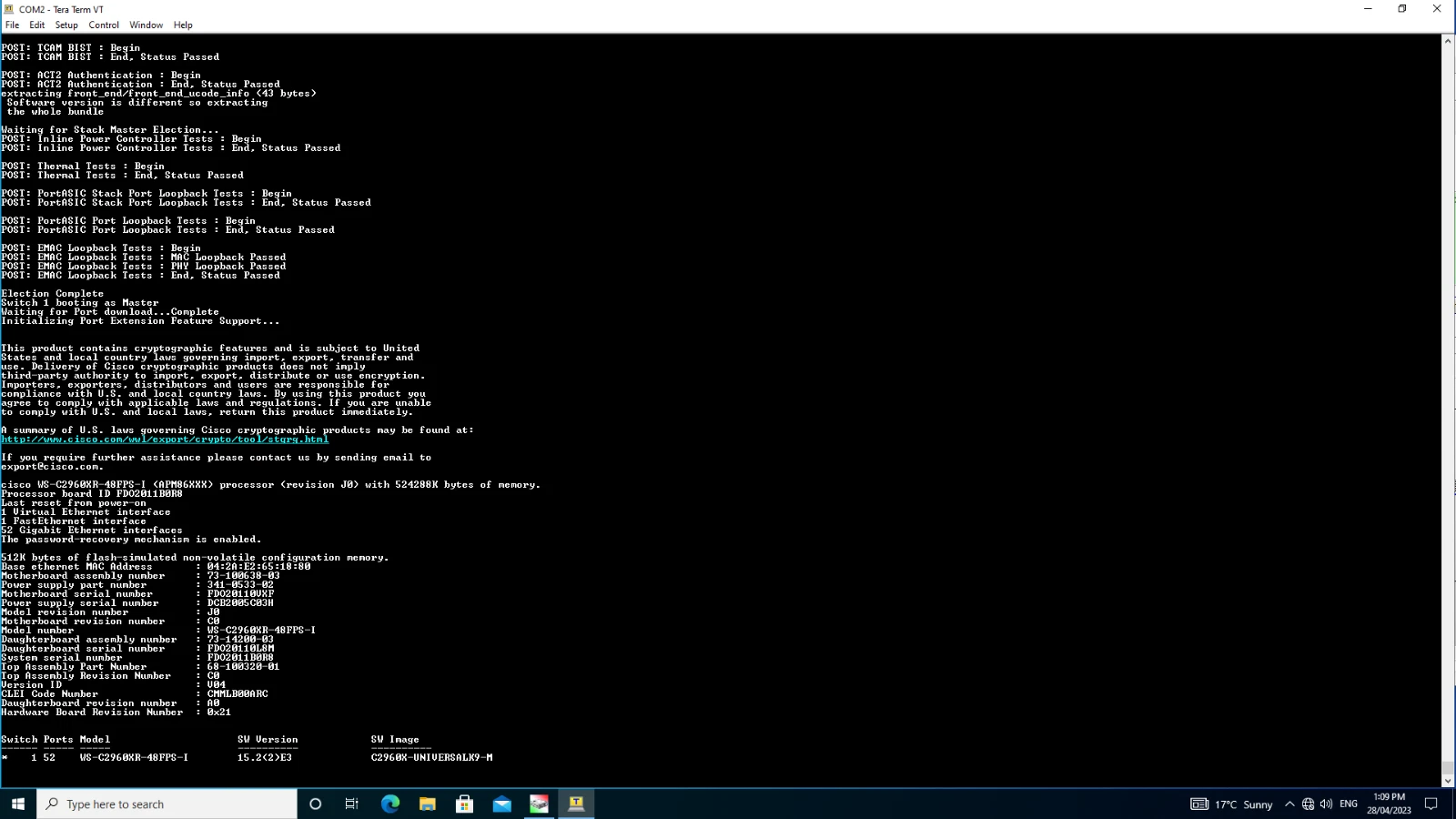Open File Explorer from taskbar

pos(428,804)
